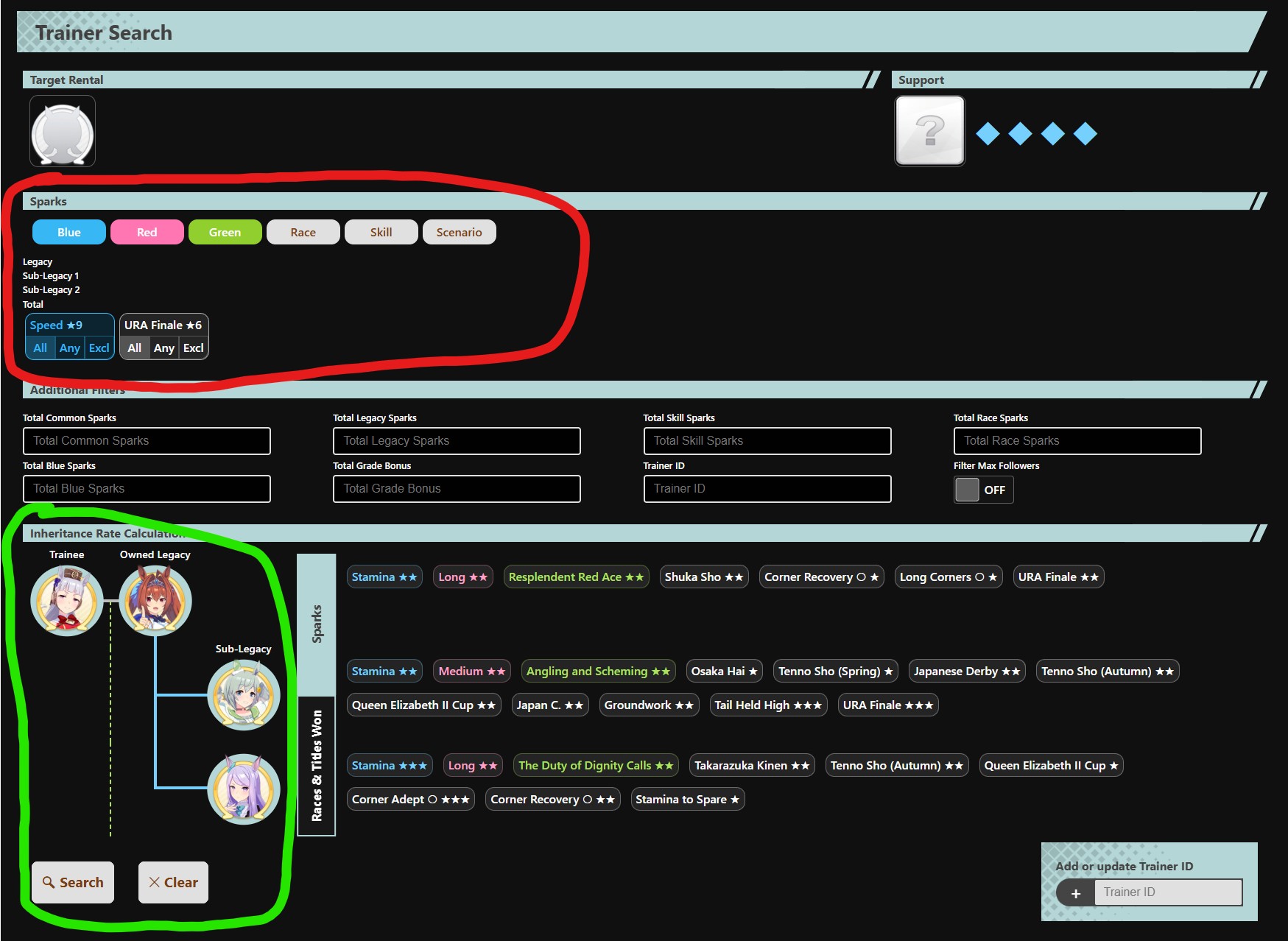
Task: Click the green-haired Sub-Legacy portrait
Action: [x=244, y=695]
